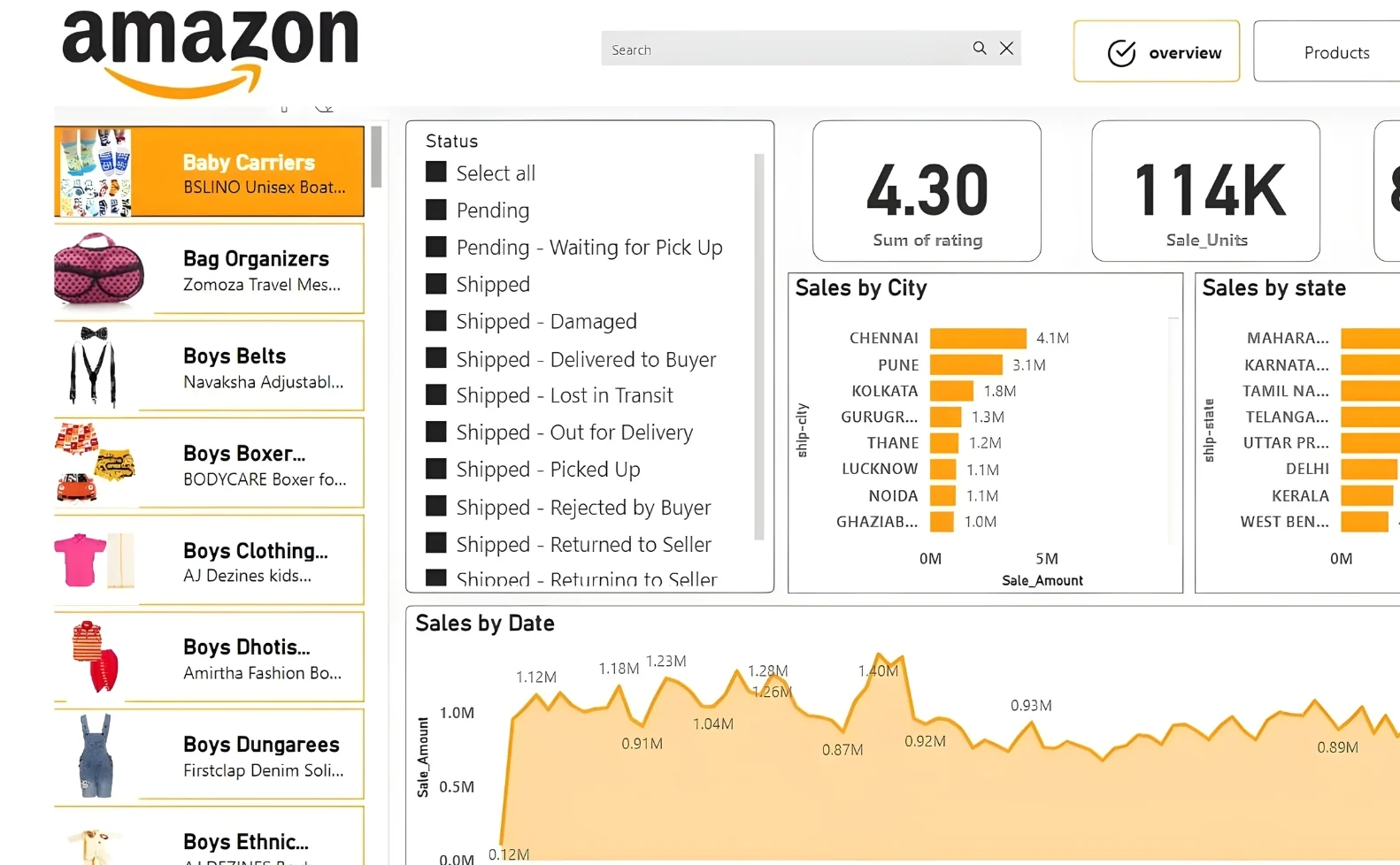Click the Status slicer header

pos(452,141)
